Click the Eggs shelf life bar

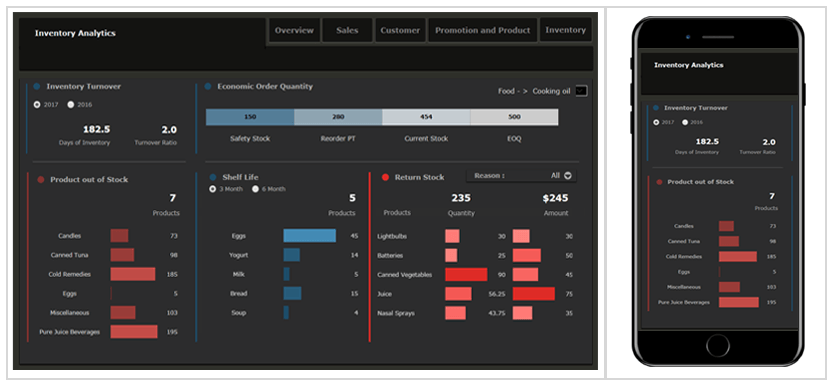point(310,236)
